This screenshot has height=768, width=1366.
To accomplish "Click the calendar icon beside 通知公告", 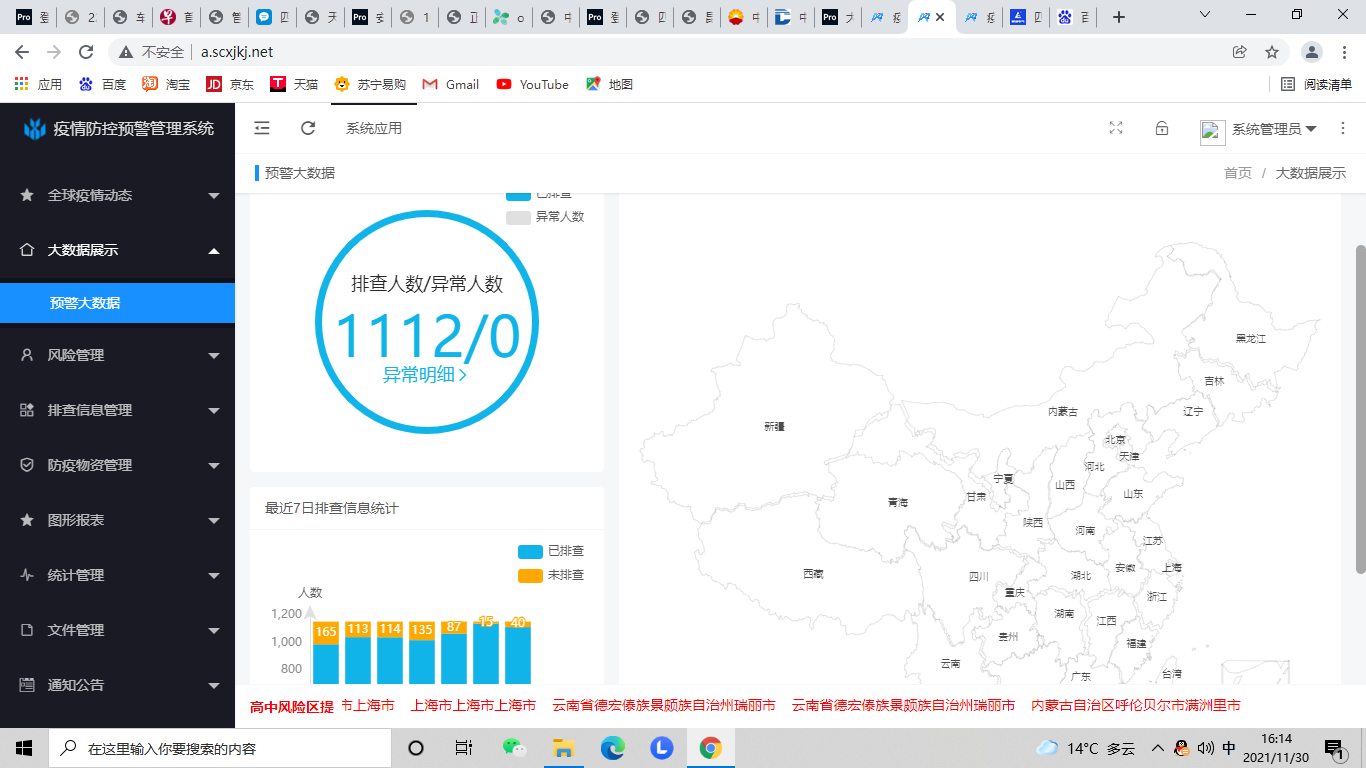I will (x=27, y=685).
